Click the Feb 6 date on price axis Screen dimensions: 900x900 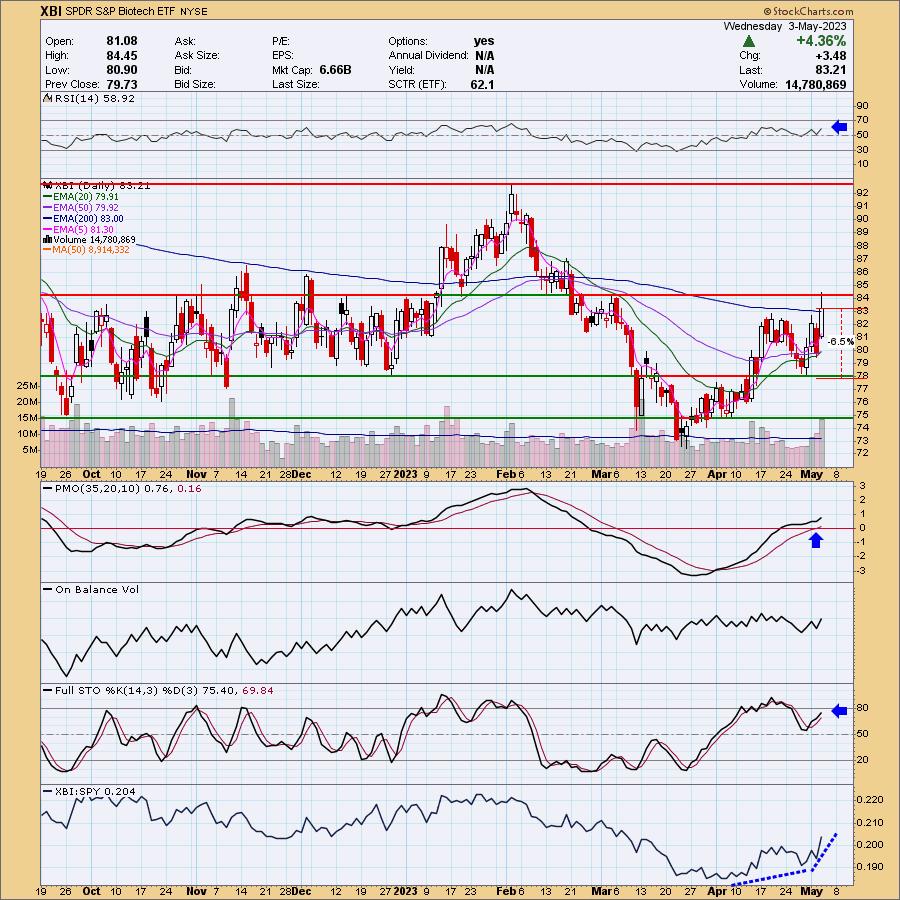[510, 474]
